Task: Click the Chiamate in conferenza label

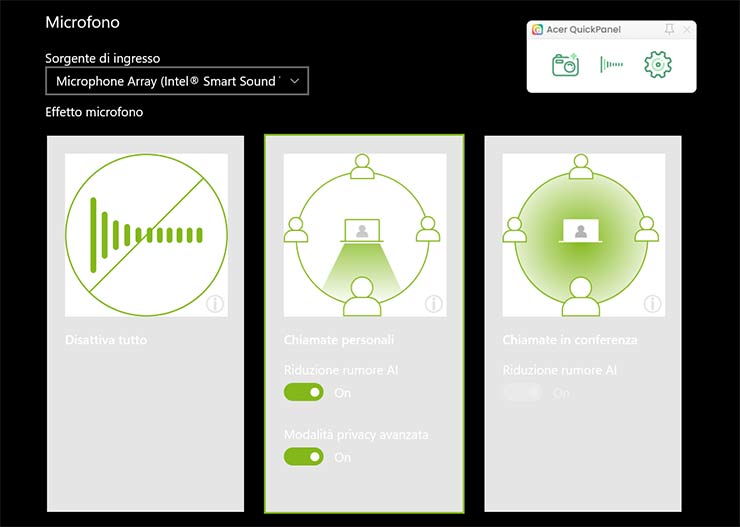Action: point(569,340)
